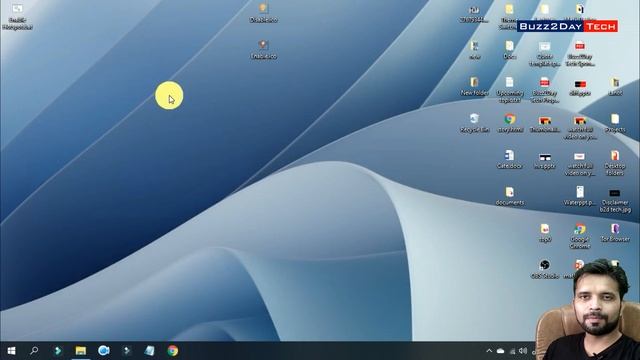Open the story.html Chrome file icon
This screenshot has width=640, height=360.
[x=510, y=123]
